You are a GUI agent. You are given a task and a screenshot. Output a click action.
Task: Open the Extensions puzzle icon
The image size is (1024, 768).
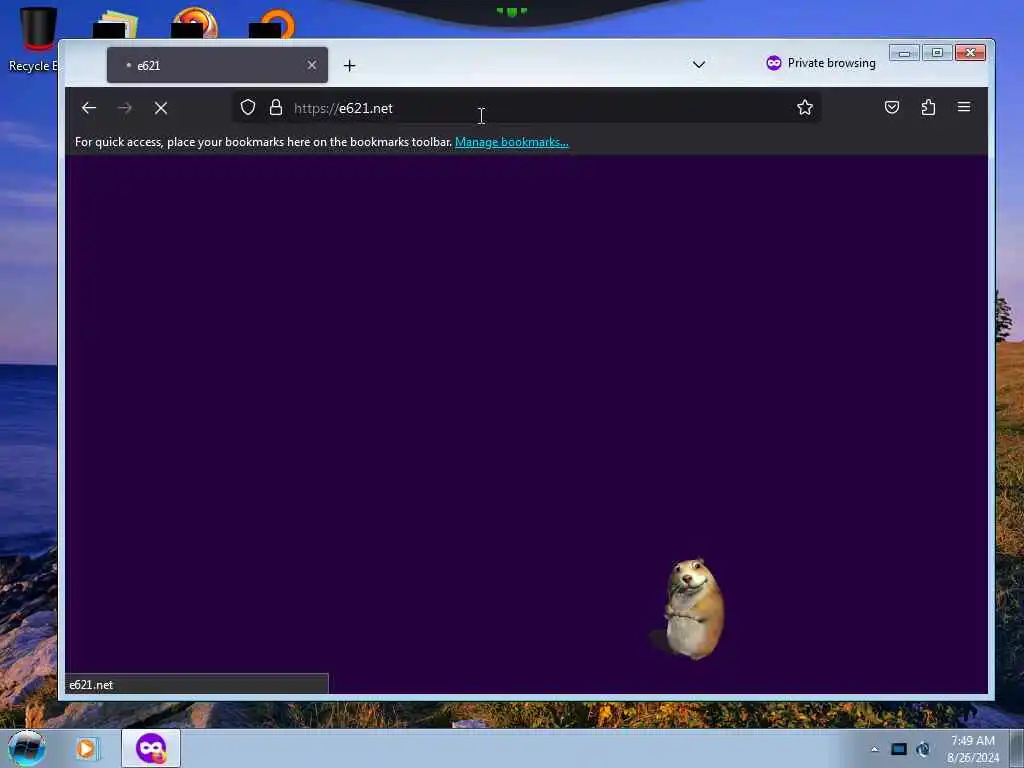tap(928, 107)
